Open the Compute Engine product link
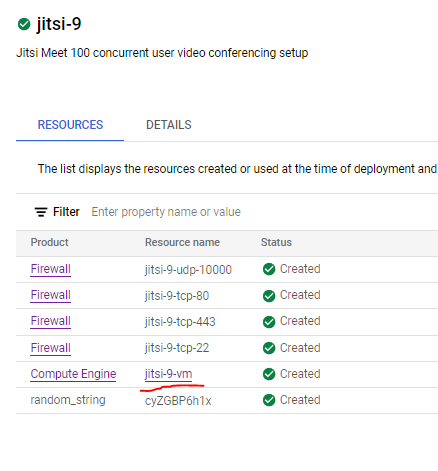The height and width of the screenshot is (471, 438). pos(73,374)
